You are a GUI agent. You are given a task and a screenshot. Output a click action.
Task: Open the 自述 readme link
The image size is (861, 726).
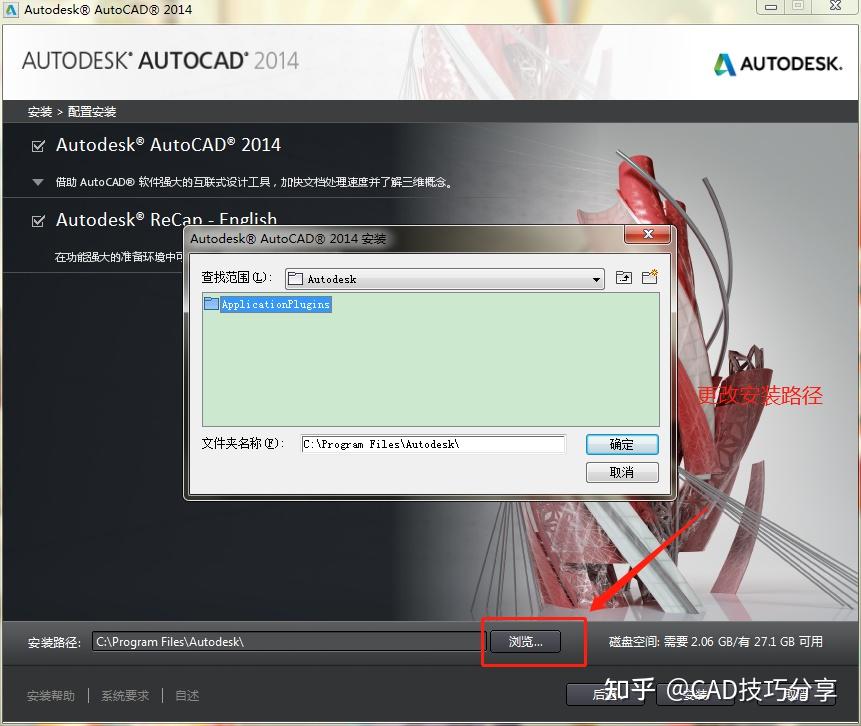click(187, 696)
